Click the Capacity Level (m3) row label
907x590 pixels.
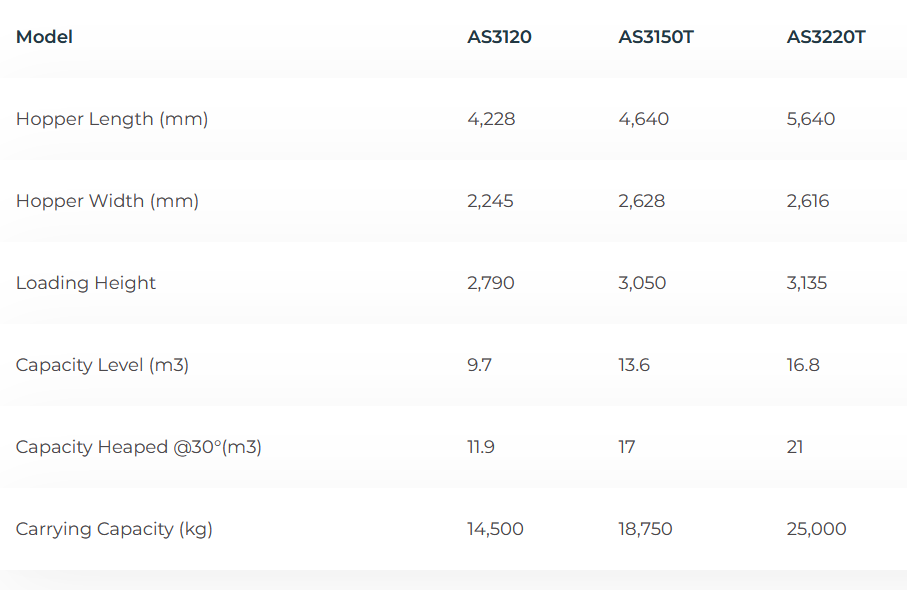(102, 365)
